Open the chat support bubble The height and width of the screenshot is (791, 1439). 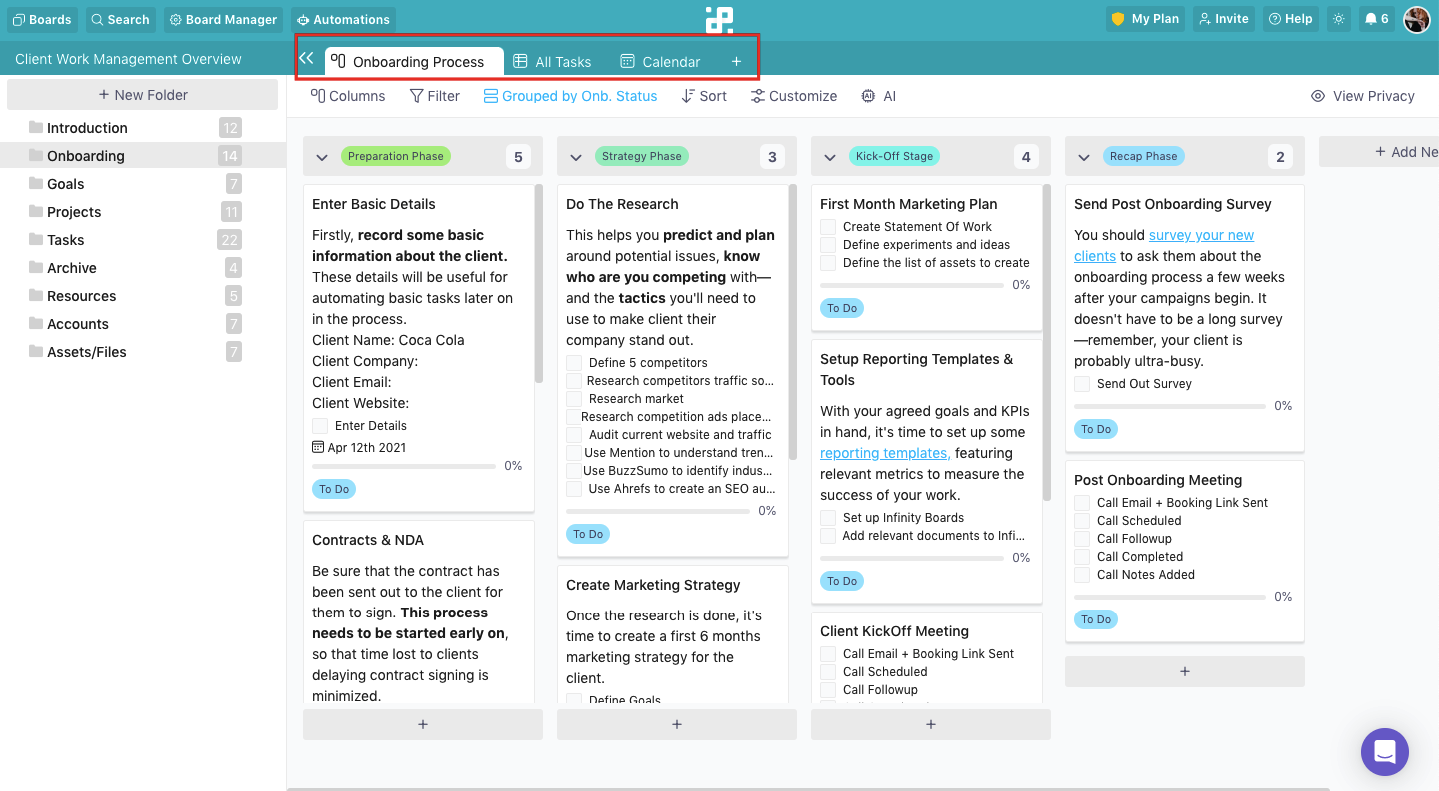point(1385,752)
